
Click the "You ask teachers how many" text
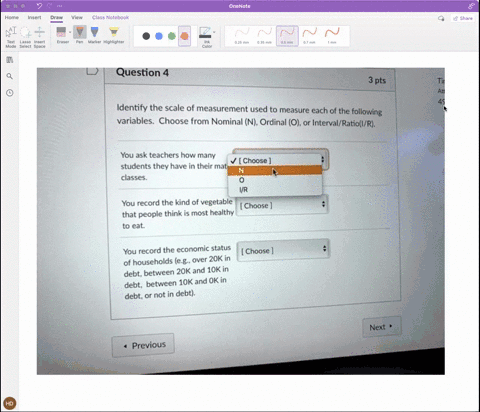coord(168,155)
